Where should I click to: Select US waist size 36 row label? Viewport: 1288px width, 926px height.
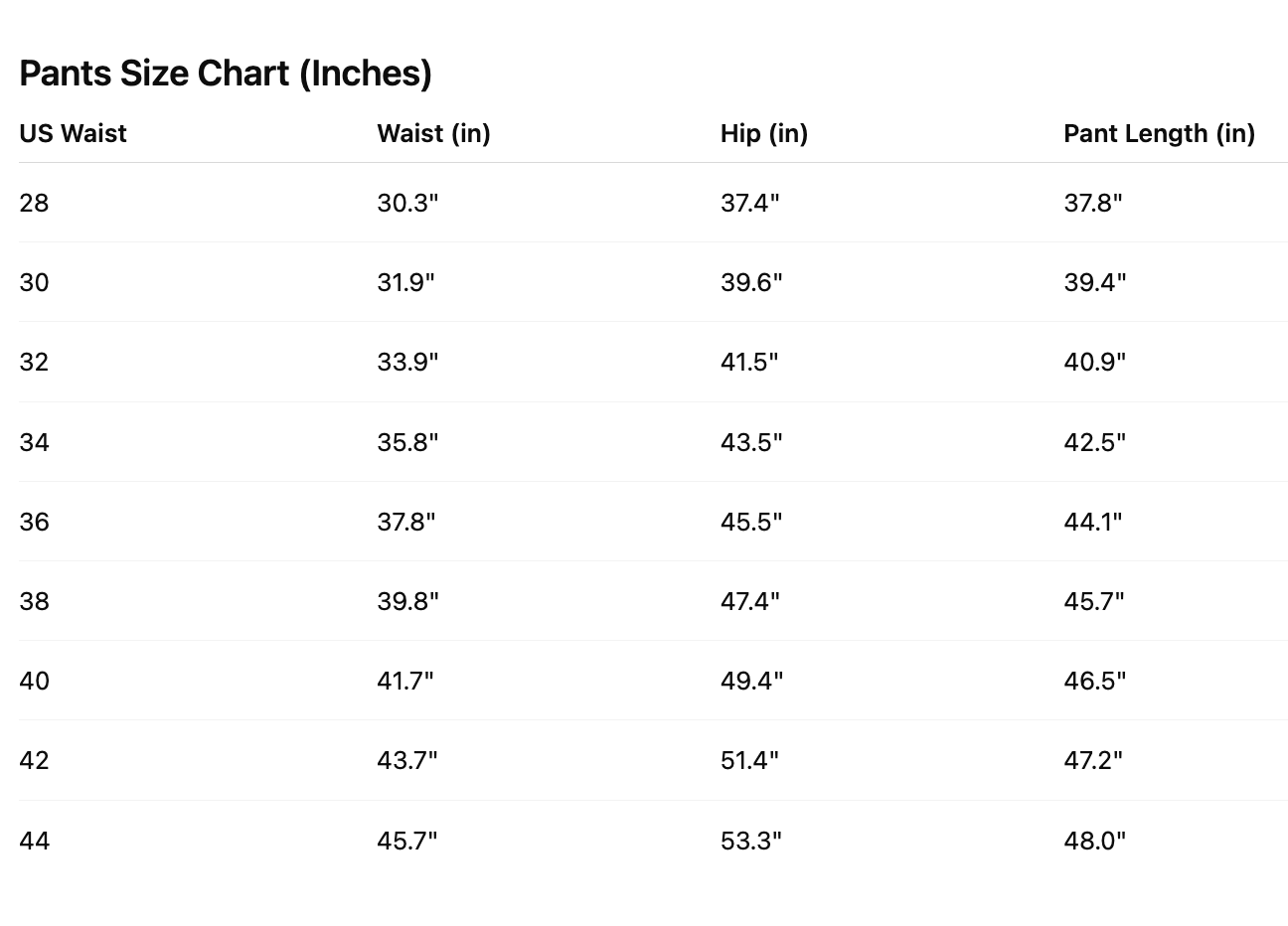coord(34,522)
